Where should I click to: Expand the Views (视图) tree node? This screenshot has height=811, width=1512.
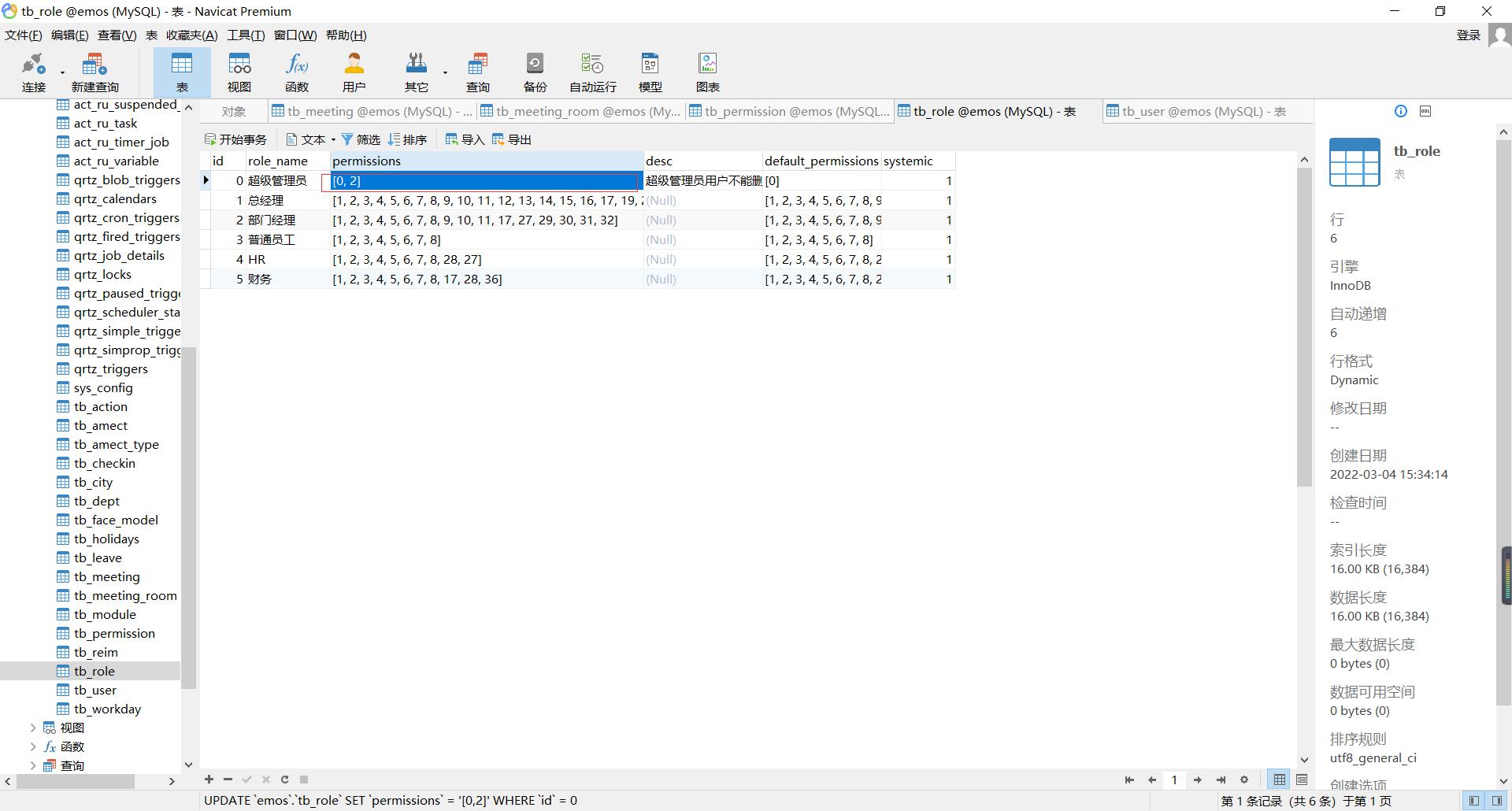click(33, 728)
